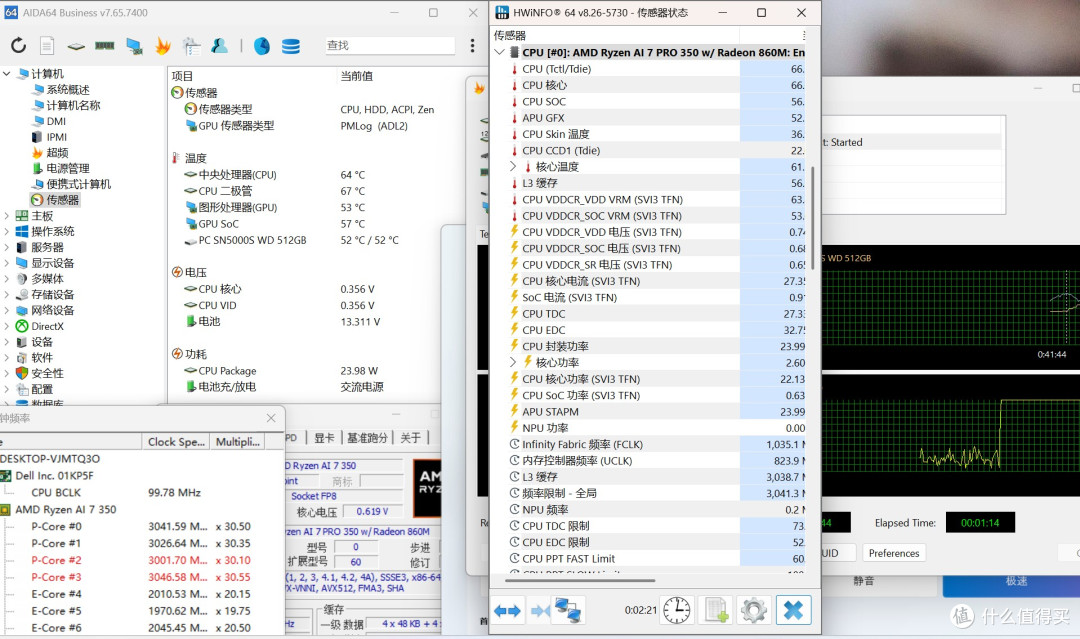Click the checklist settings icon in AIDA64 toolbar
1080x639 pixels.
pyautogui.click(x=191, y=45)
